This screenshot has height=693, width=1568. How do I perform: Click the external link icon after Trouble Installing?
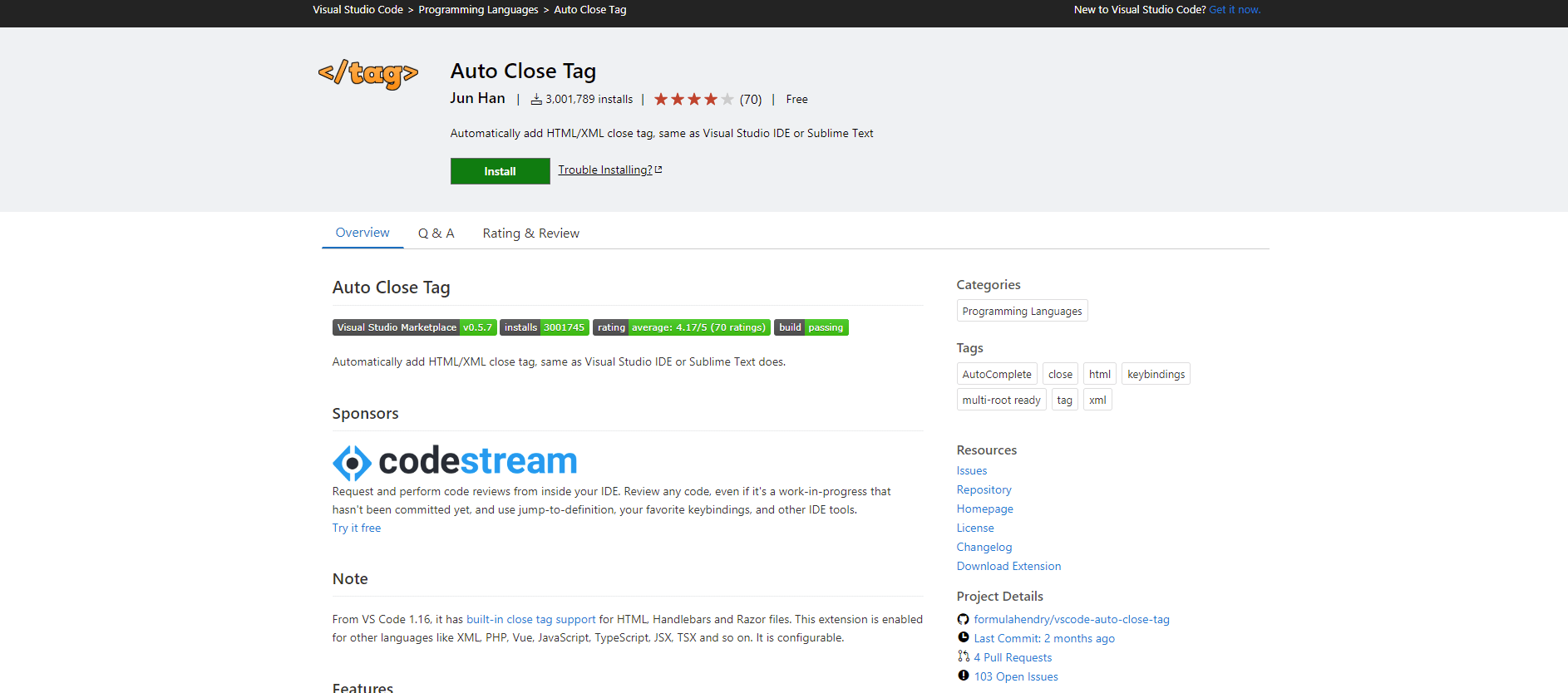tap(658, 170)
